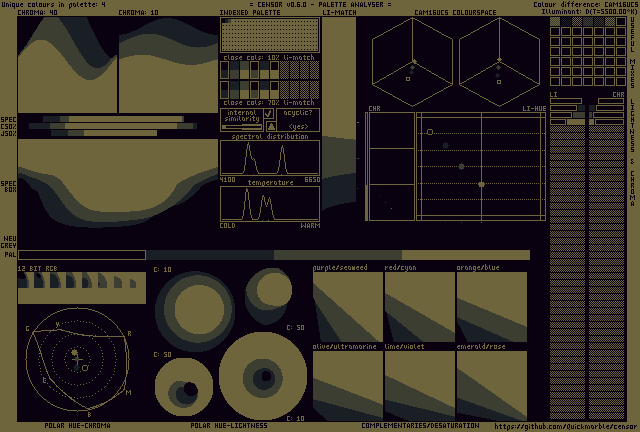640x432 pixels.
Task: Click the 12 bit RGB strip preview
Action: 82,288
